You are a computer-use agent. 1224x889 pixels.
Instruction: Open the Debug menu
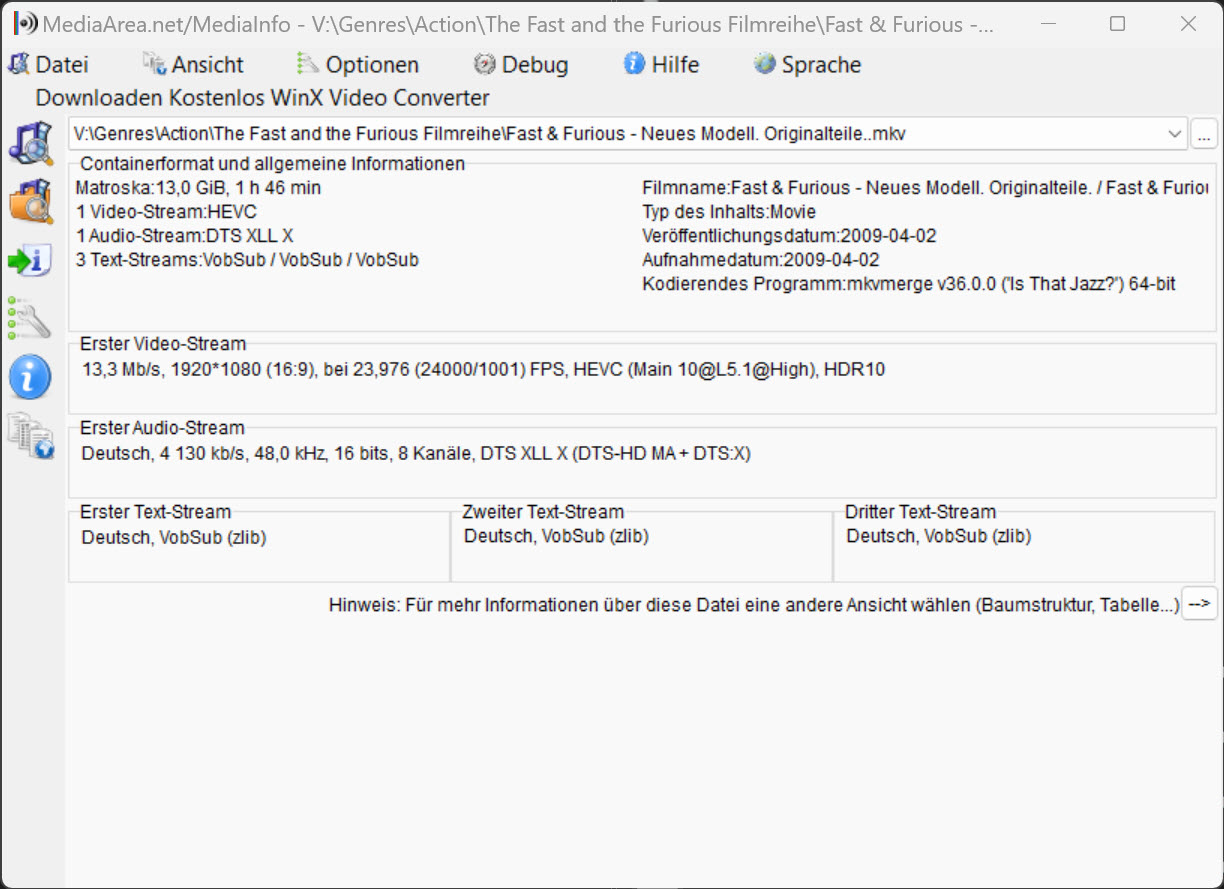pyautogui.click(x=521, y=65)
